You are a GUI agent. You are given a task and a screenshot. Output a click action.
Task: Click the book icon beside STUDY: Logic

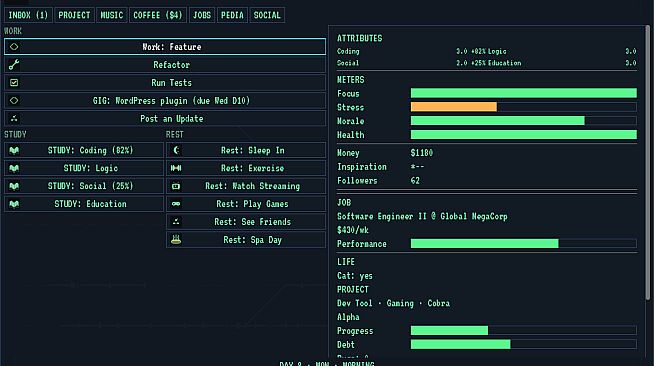point(14,168)
